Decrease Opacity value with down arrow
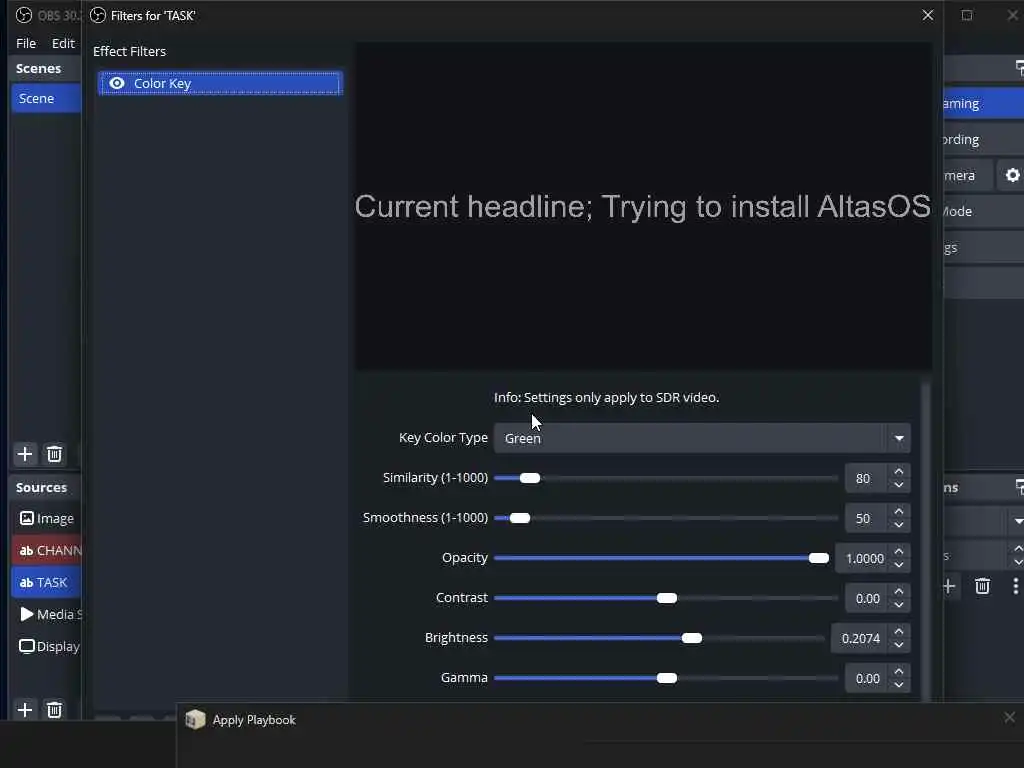 899,565
